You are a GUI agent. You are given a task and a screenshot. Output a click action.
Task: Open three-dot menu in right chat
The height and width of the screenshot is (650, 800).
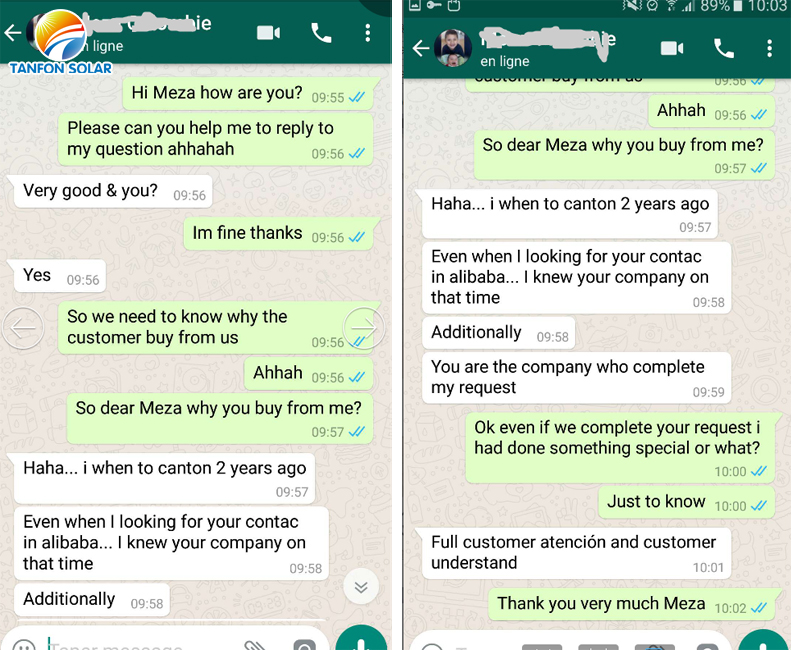coord(769,48)
